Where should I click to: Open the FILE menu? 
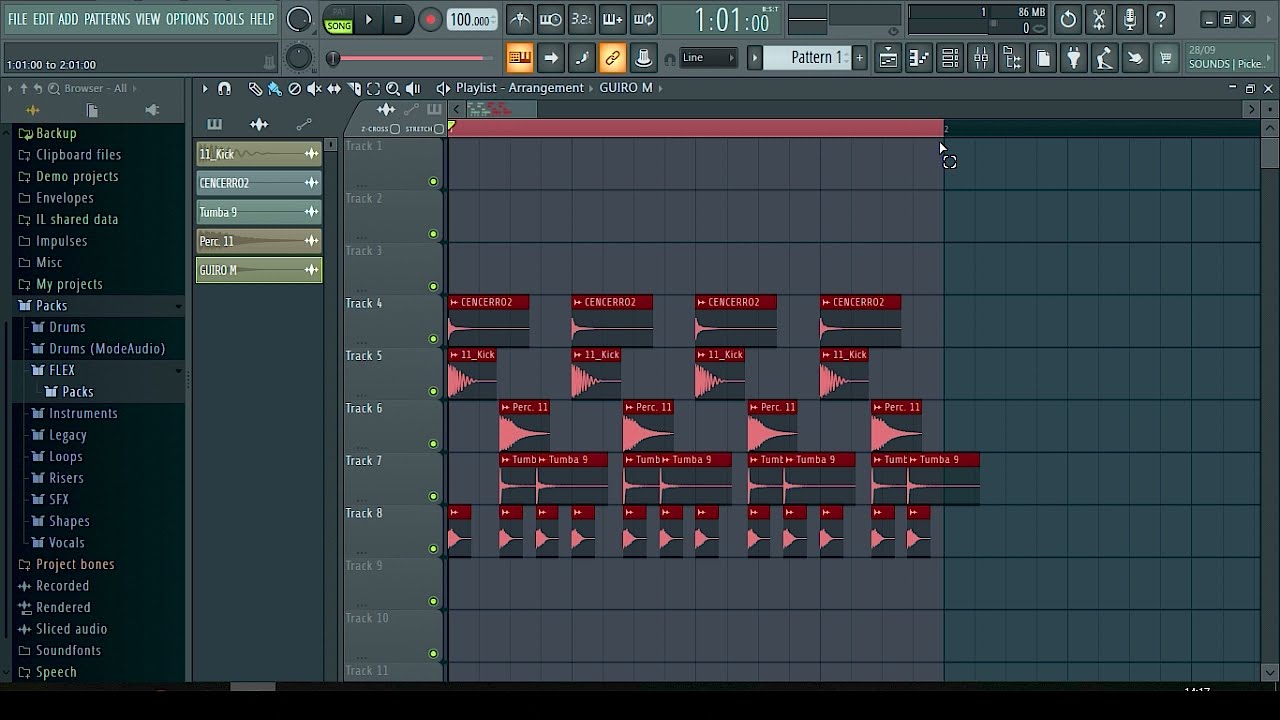pos(17,19)
